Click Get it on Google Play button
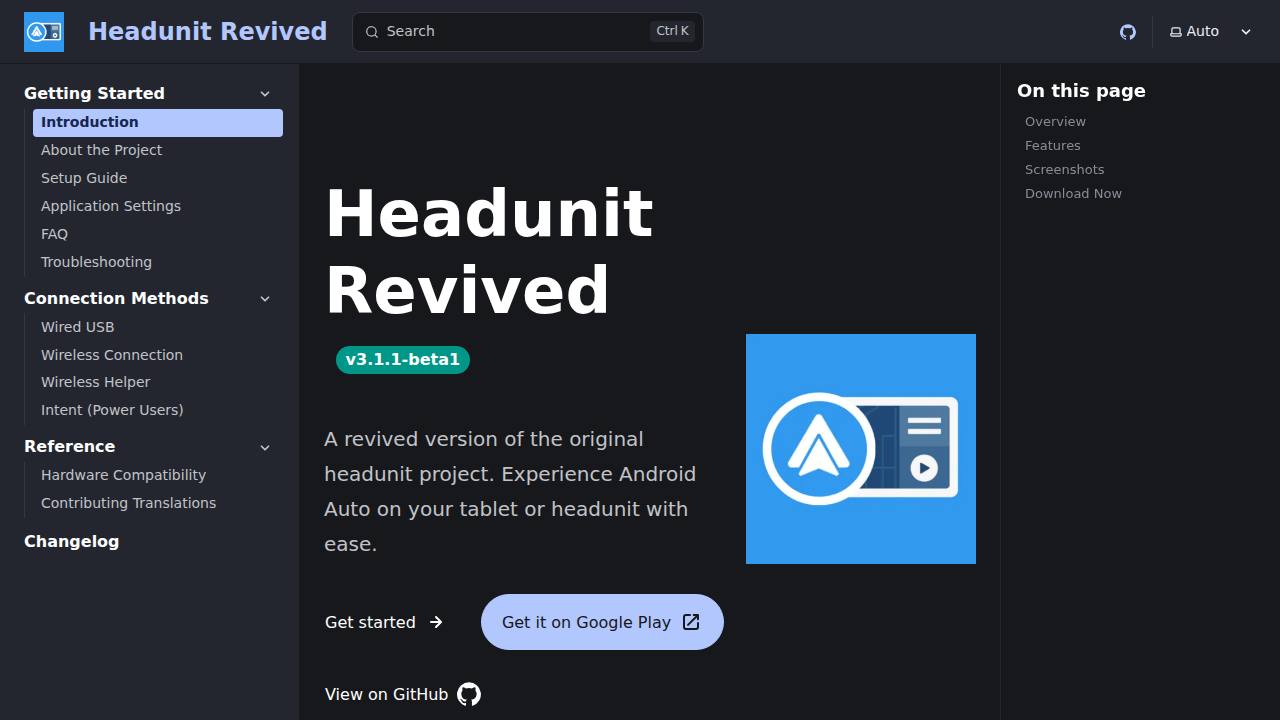This screenshot has width=1280, height=720. coord(602,622)
